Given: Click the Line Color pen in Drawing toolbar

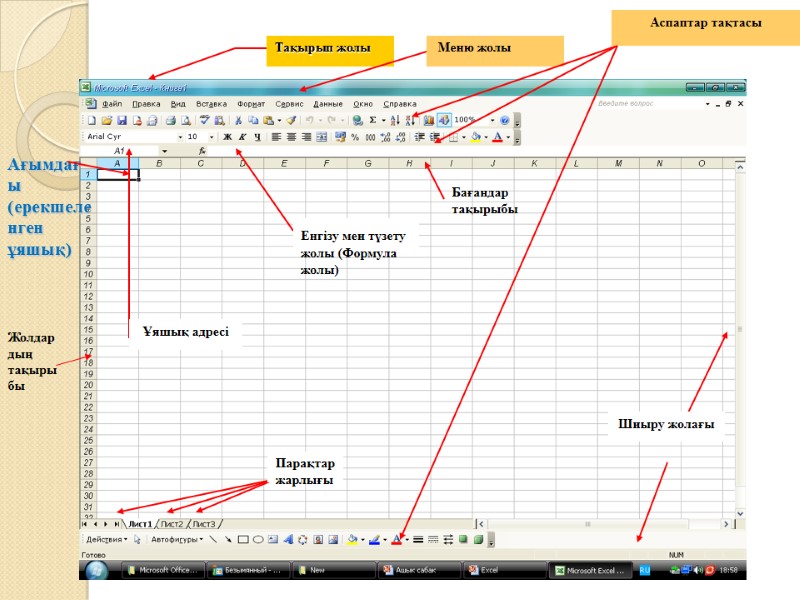Looking at the screenshot, I should pyautogui.click(x=374, y=539).
